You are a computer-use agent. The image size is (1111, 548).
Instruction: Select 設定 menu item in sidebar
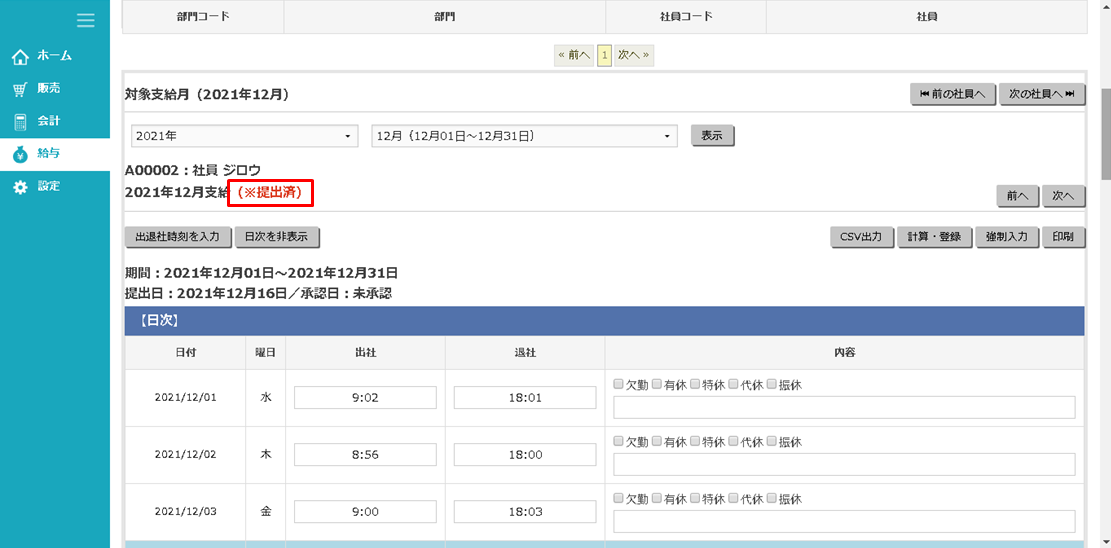(x=49, y=186)
